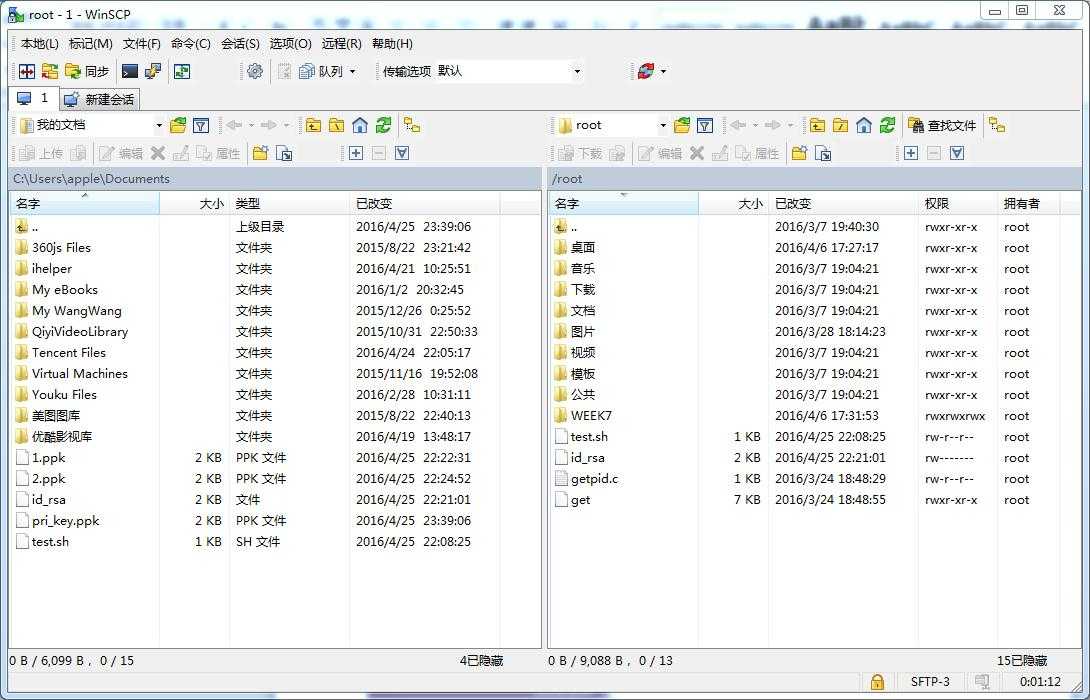
Task: Open the 帮助(H) menu
Action: (392, 43)
